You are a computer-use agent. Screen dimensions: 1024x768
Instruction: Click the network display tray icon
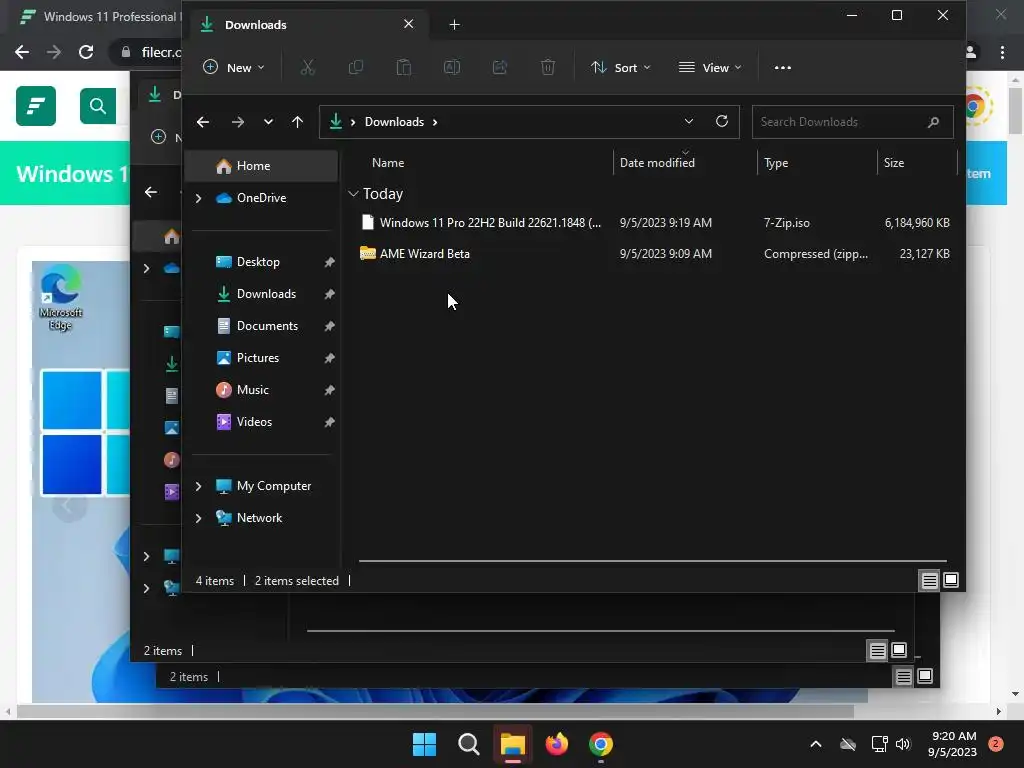[879, 744]
